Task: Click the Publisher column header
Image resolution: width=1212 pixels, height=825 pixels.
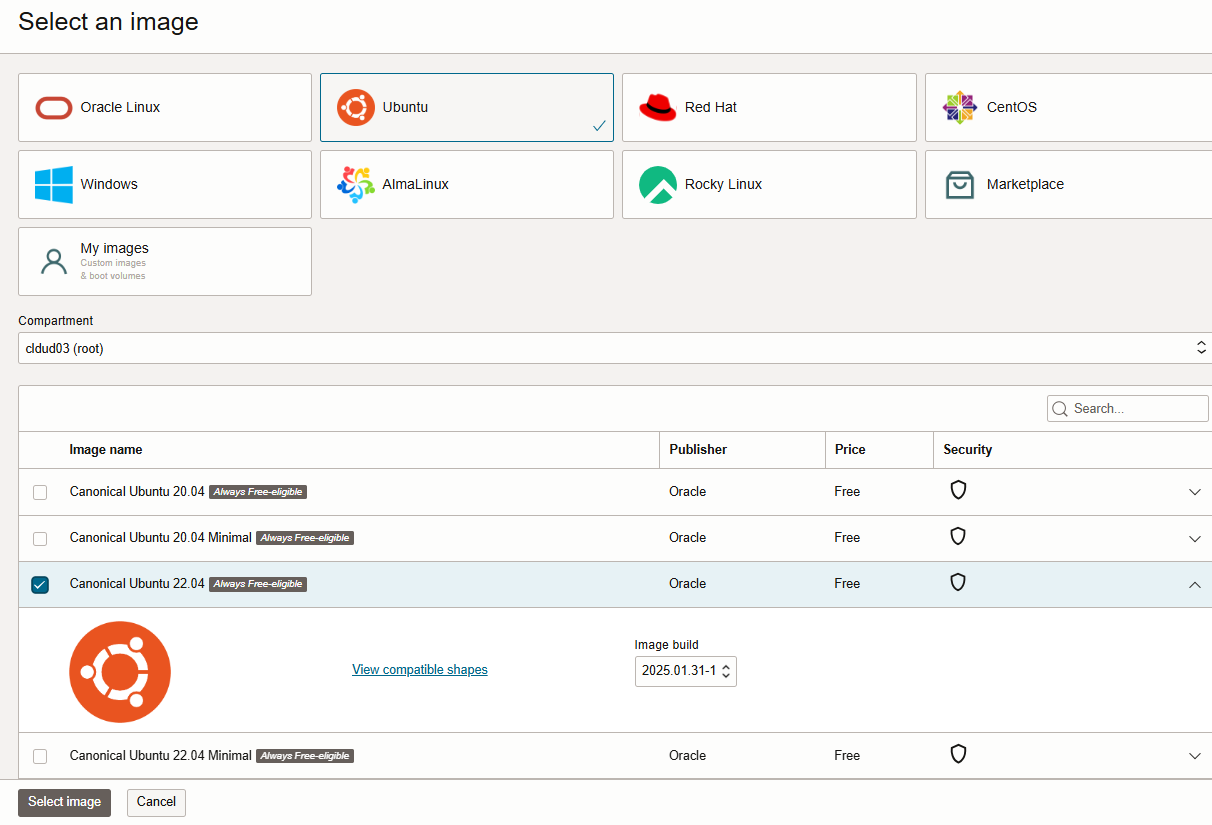Action: (x=698, y=450)
